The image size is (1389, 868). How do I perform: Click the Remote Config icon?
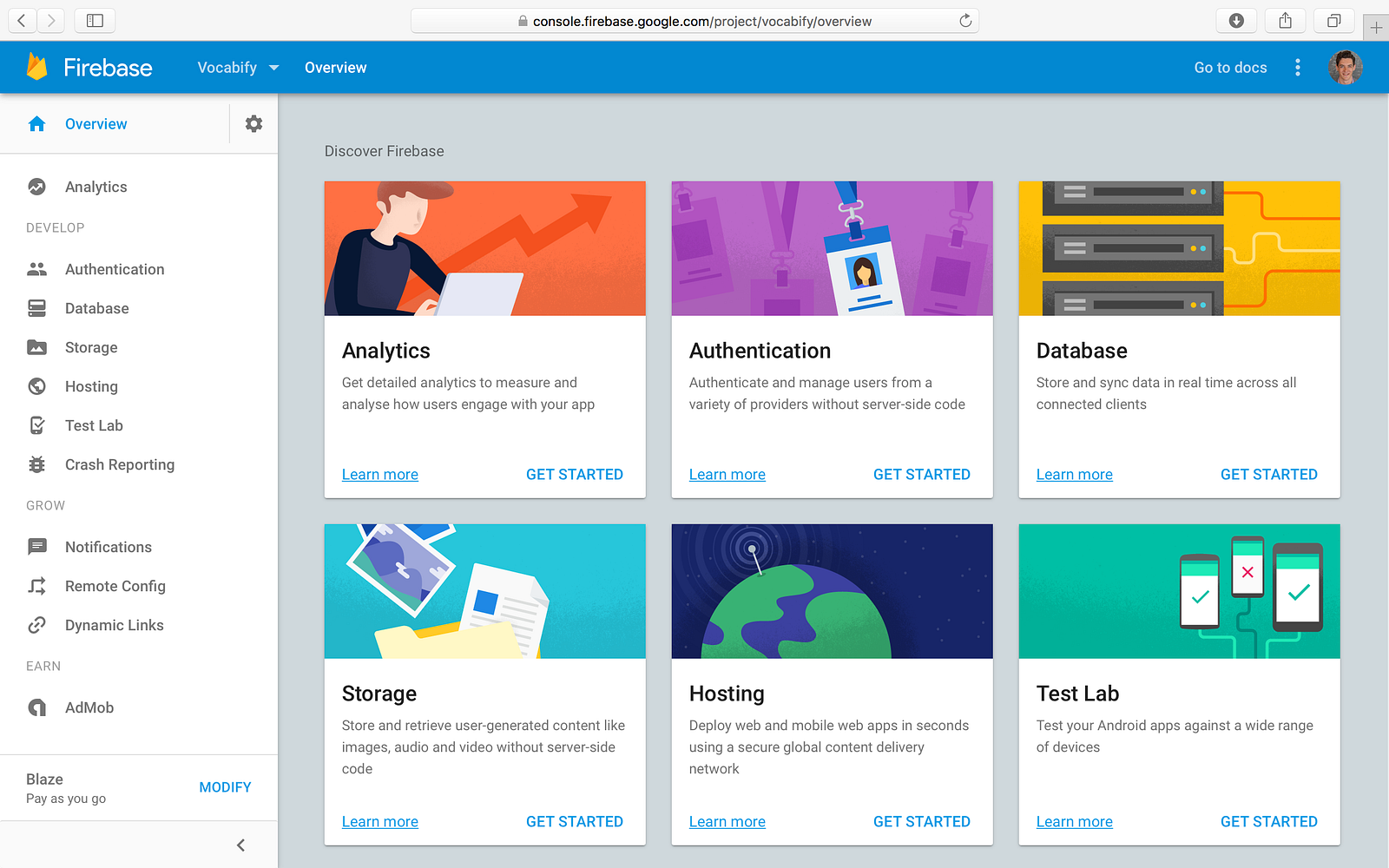(36, 586)
